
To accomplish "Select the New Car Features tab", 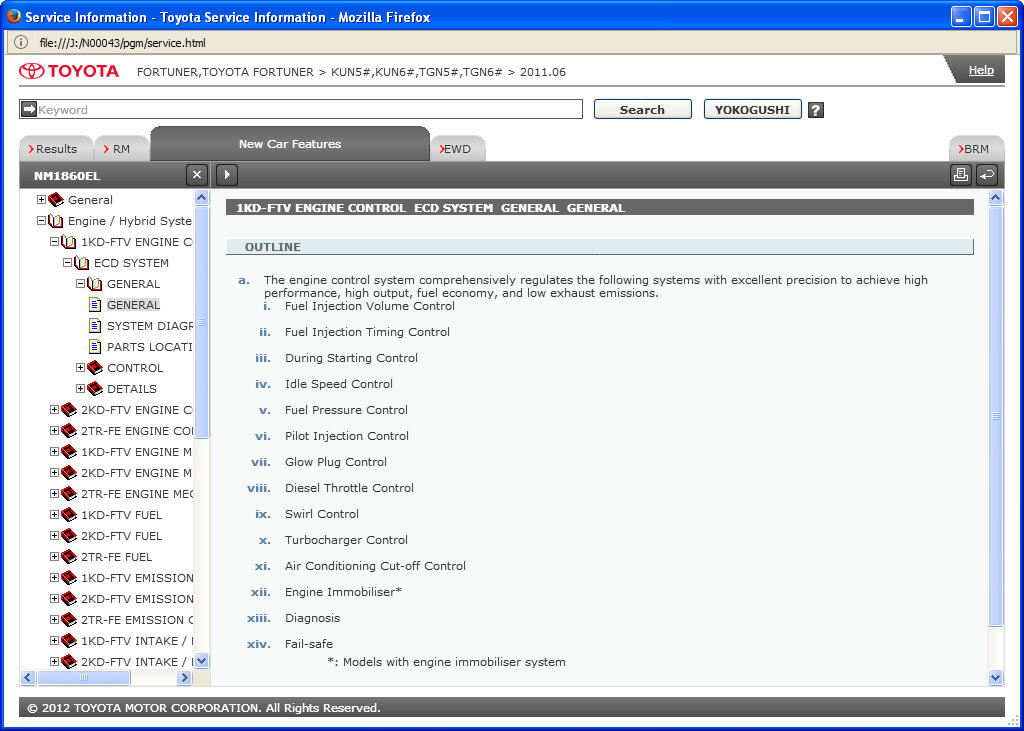I will click(x=290, y=144).
